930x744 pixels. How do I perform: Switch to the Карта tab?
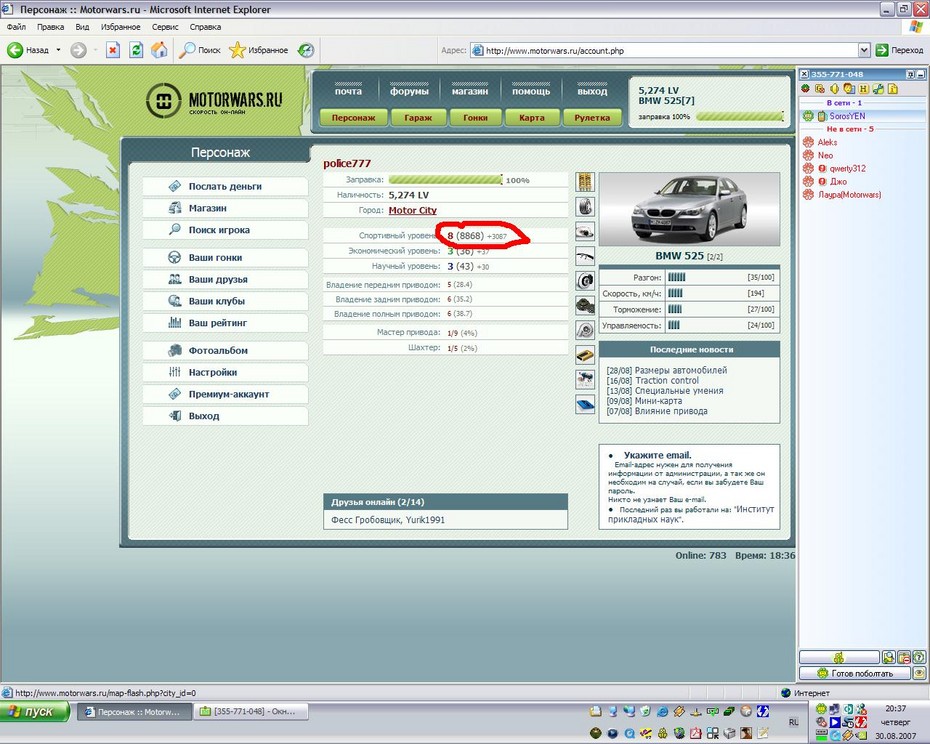tap(531, 117)
